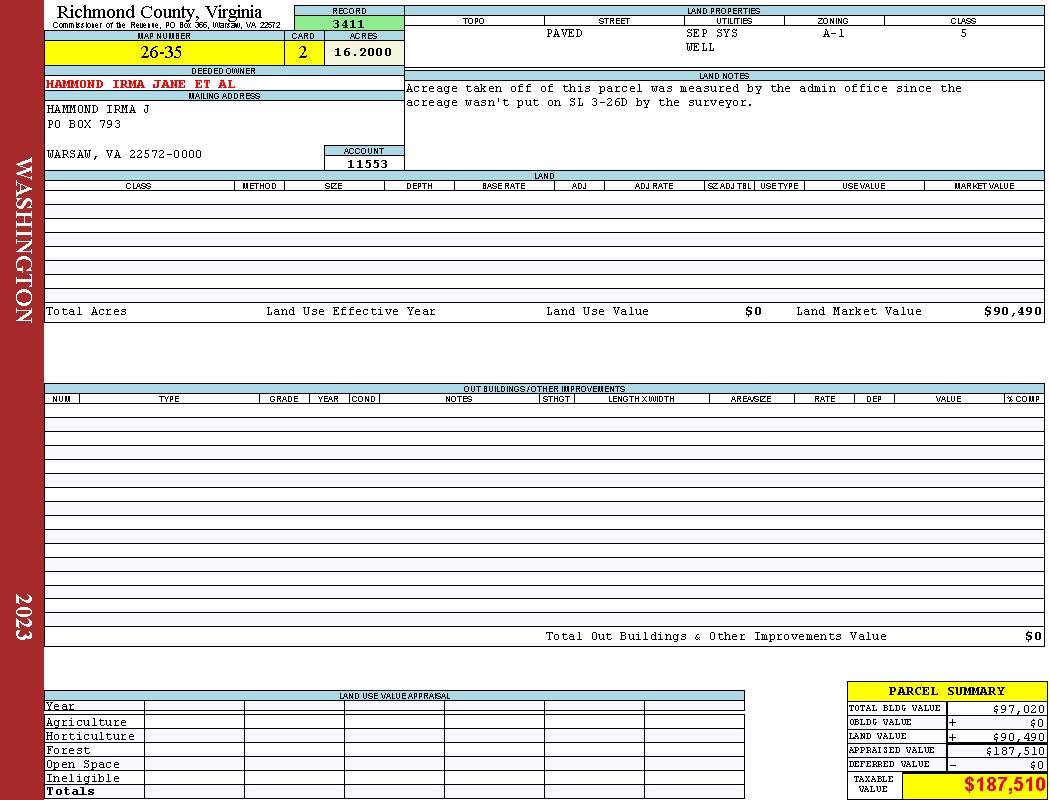The image size is (1050, 800).
Task: Select the card number 2
Action: point(303,52)
